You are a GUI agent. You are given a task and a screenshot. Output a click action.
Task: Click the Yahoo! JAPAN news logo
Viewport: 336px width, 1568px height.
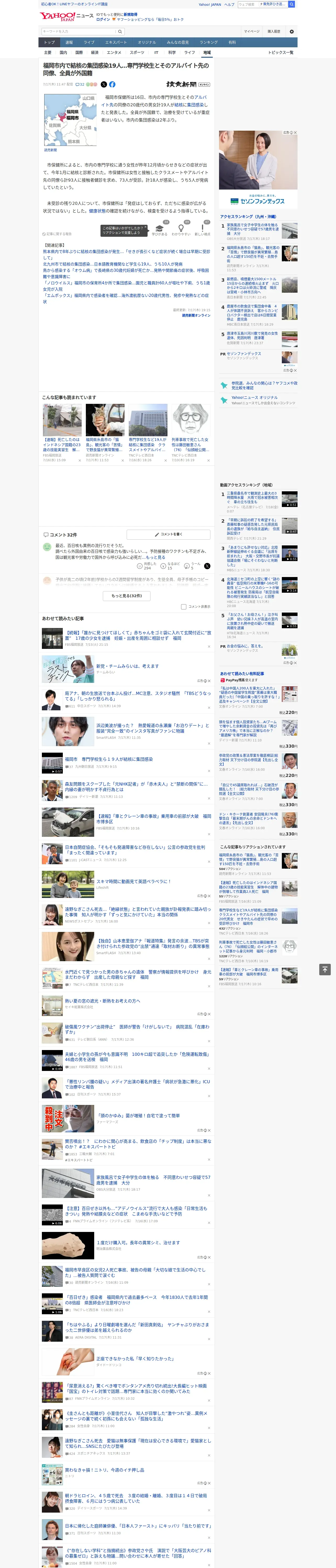coord(67,16)
